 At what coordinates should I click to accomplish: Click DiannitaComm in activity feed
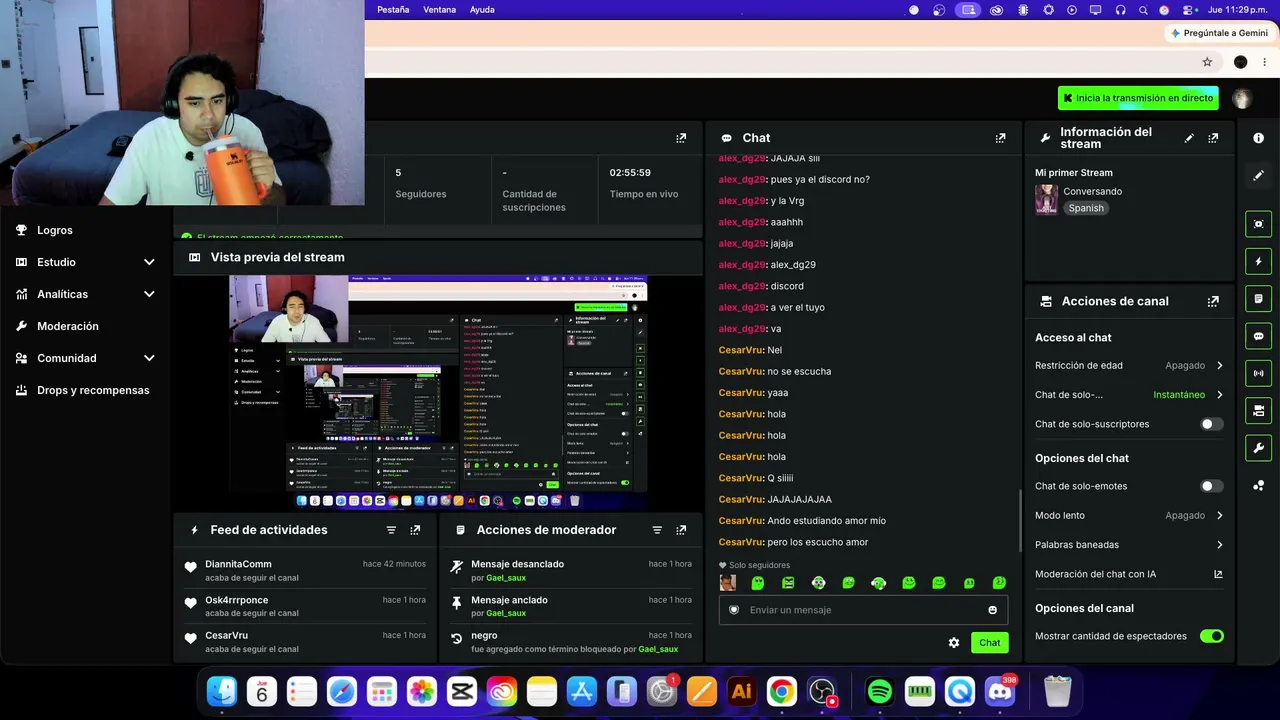coord(238,564)
